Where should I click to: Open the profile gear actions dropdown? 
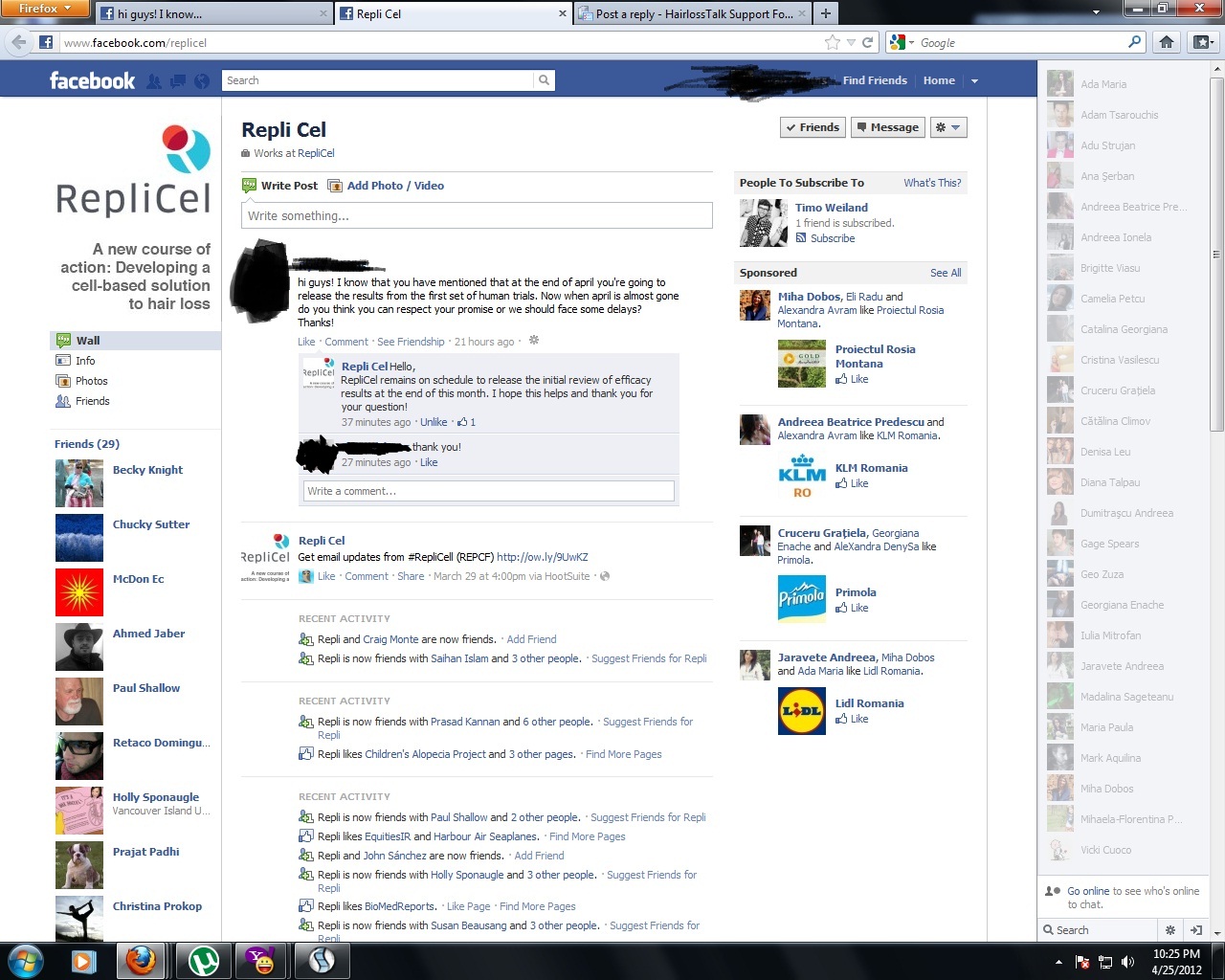point(947,127)
